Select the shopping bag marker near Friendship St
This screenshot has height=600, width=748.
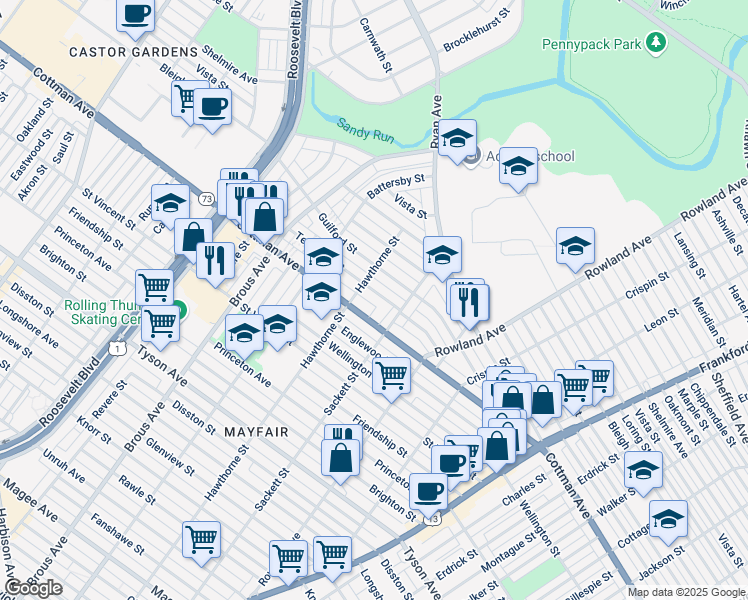(341, 461)
